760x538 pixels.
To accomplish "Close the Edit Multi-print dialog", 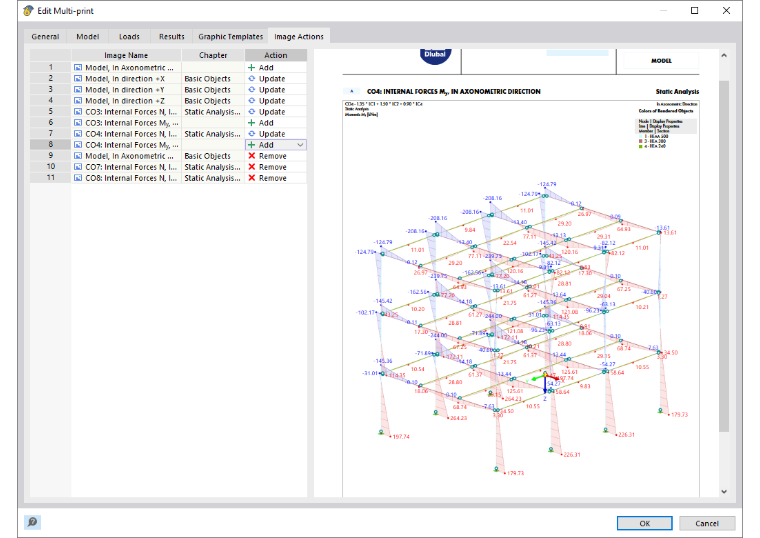I will [726, 11].
